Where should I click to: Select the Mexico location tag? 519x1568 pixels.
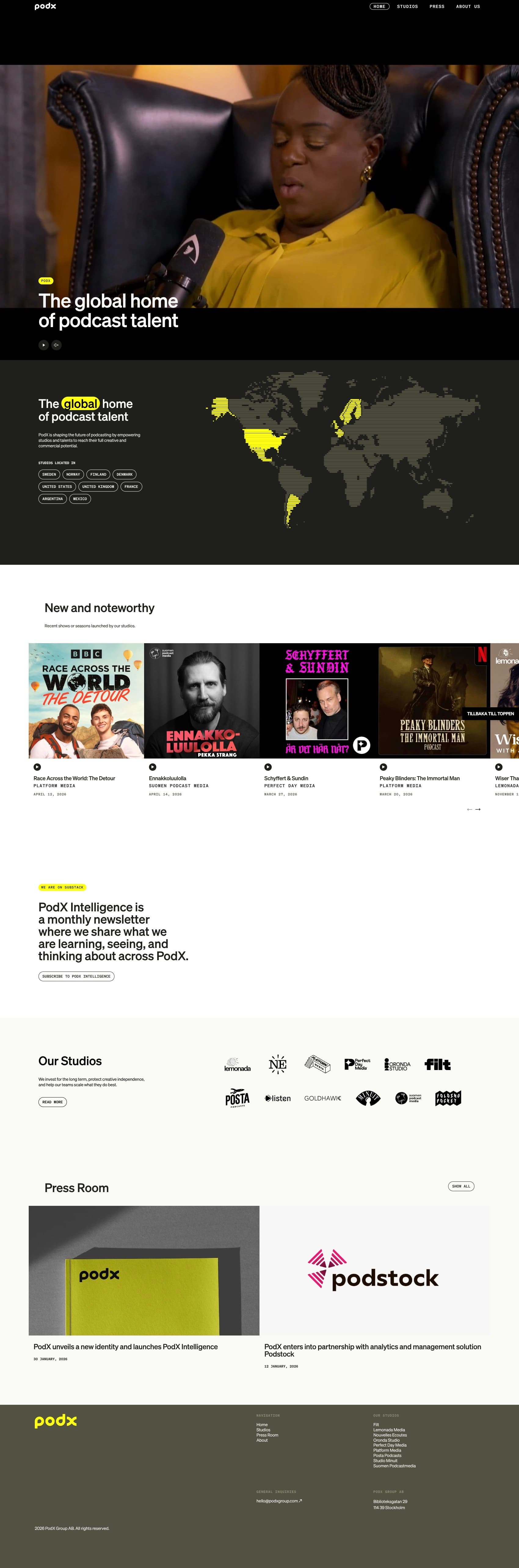pos(80,499)
